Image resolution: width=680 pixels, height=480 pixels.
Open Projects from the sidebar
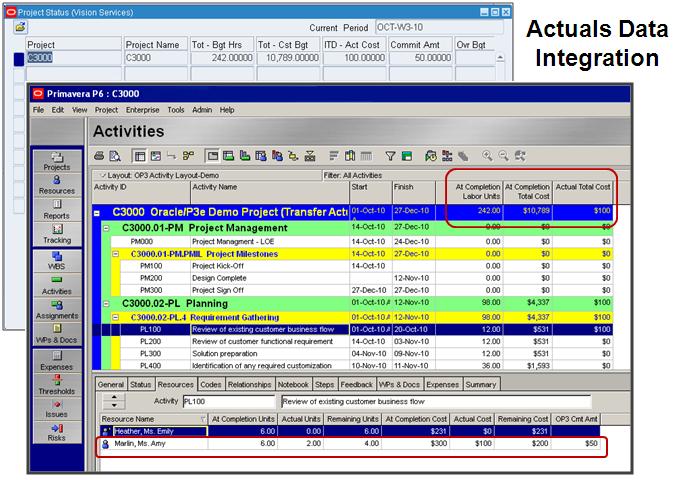click(x=57, y=162)
